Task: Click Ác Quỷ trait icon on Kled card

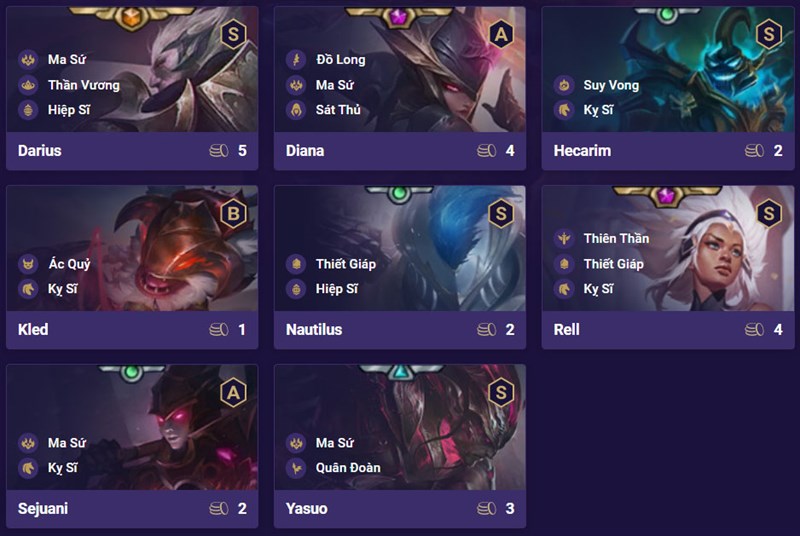Action: click(27, 264)
